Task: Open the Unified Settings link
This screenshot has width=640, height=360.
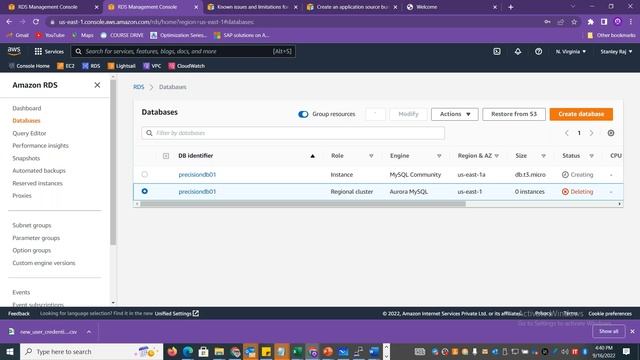Action: pyautogui.click(x=176, y=313)
